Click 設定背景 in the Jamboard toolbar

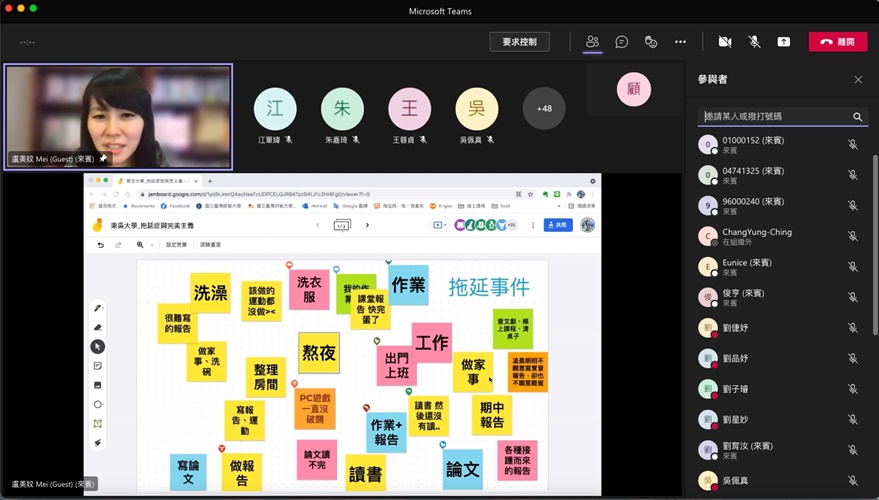point(176,244)
